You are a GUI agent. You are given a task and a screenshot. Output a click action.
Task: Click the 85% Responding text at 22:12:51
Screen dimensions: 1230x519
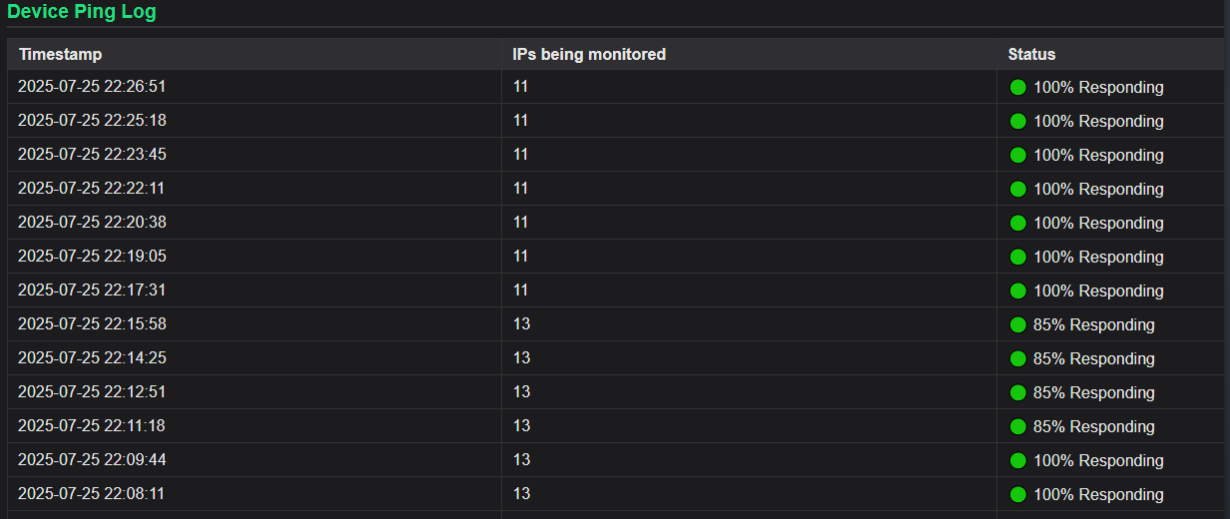(x=1094, y=393)
